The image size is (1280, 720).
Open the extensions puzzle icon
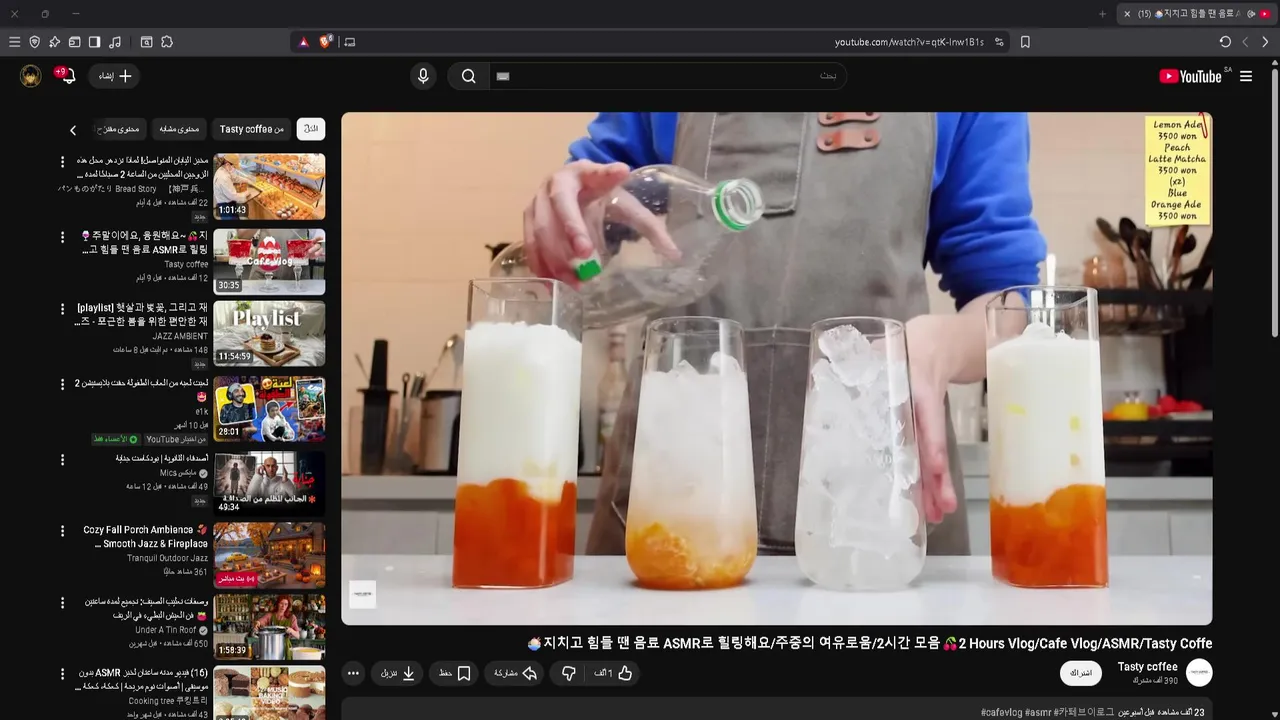click(x=167, y=42)
